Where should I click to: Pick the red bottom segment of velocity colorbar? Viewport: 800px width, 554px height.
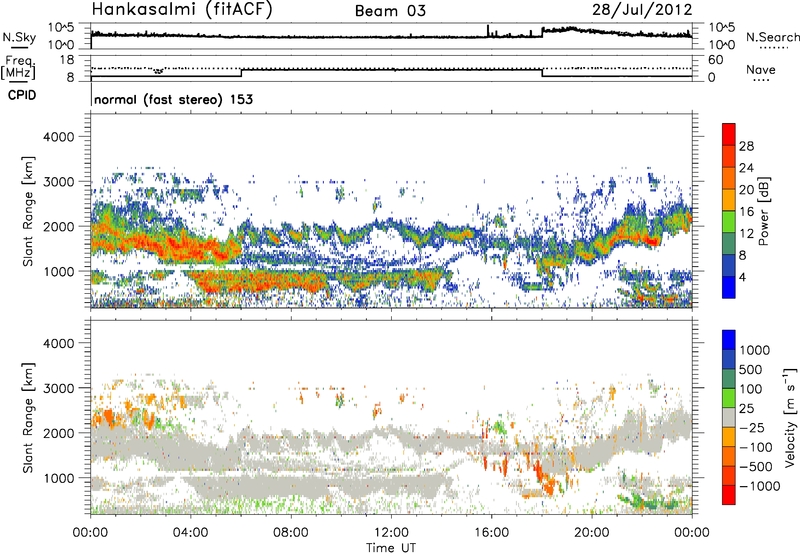tap(729, 495)
